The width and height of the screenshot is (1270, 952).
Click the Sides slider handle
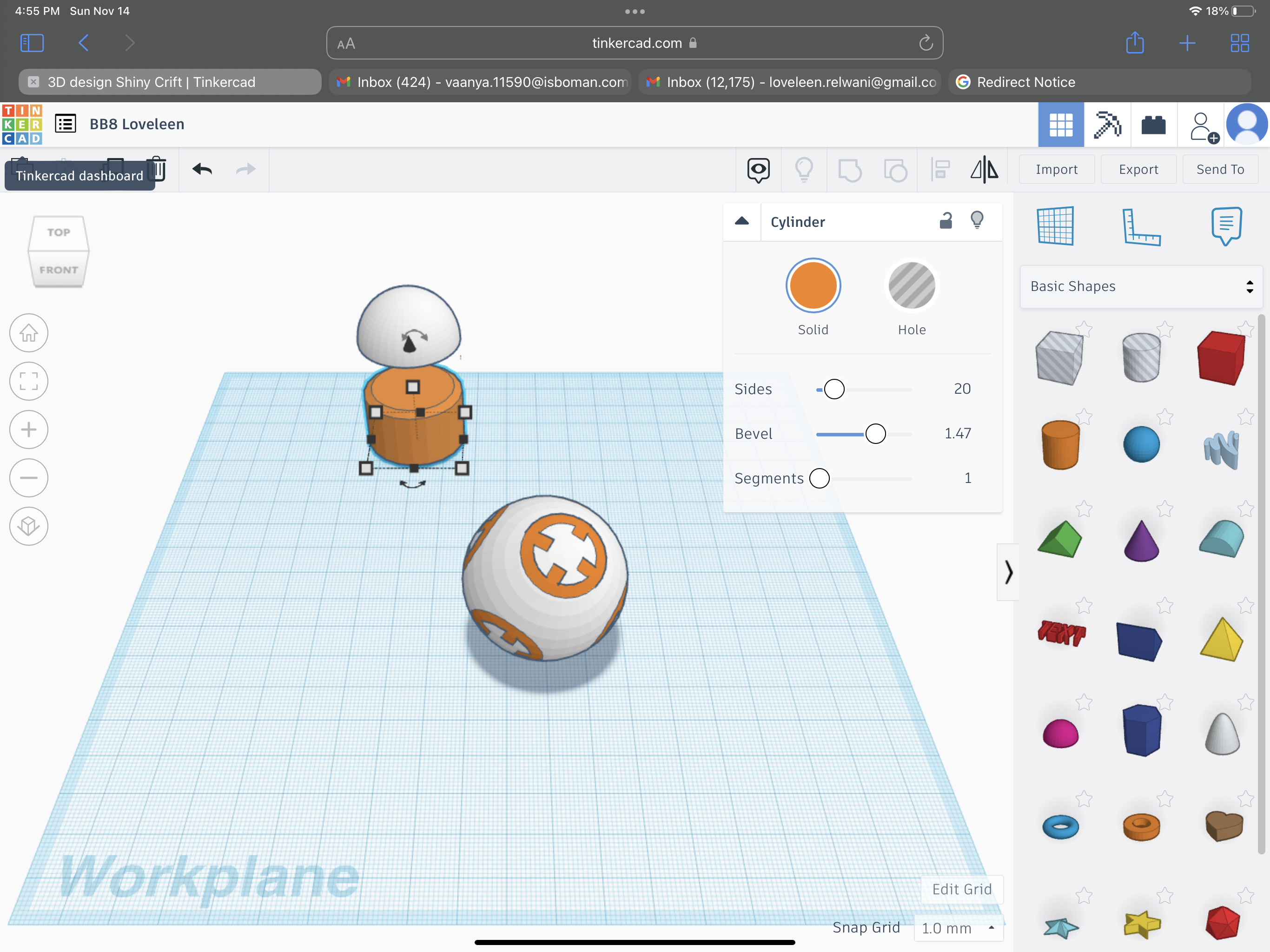(x=833, y=389)
